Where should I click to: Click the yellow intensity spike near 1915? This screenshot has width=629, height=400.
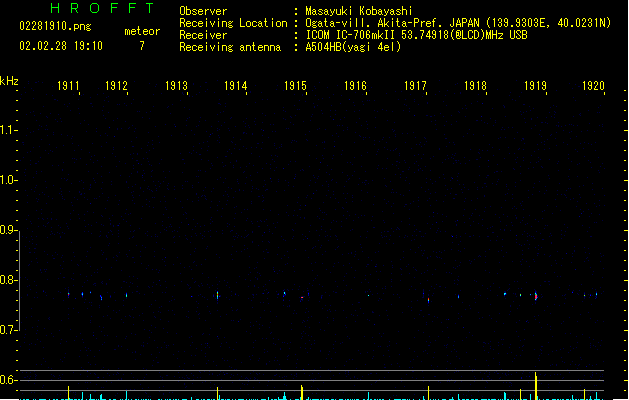click(x=302, y=392)
